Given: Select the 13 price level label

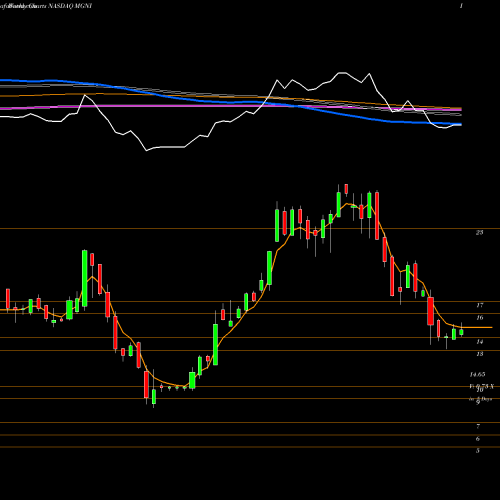Looking at the screenshot, I should pos(480,354).
